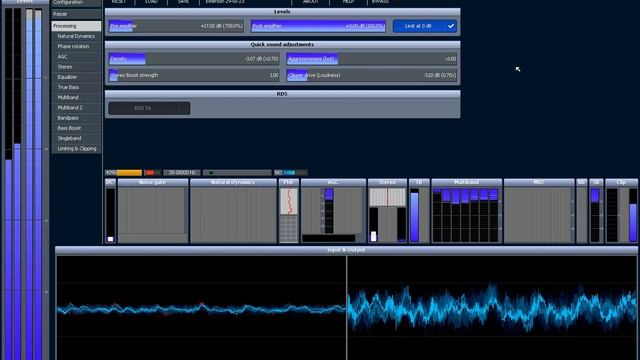Click the Noise gate meter panel
This screenshot has height=360, width=640.
click(153, 211)
